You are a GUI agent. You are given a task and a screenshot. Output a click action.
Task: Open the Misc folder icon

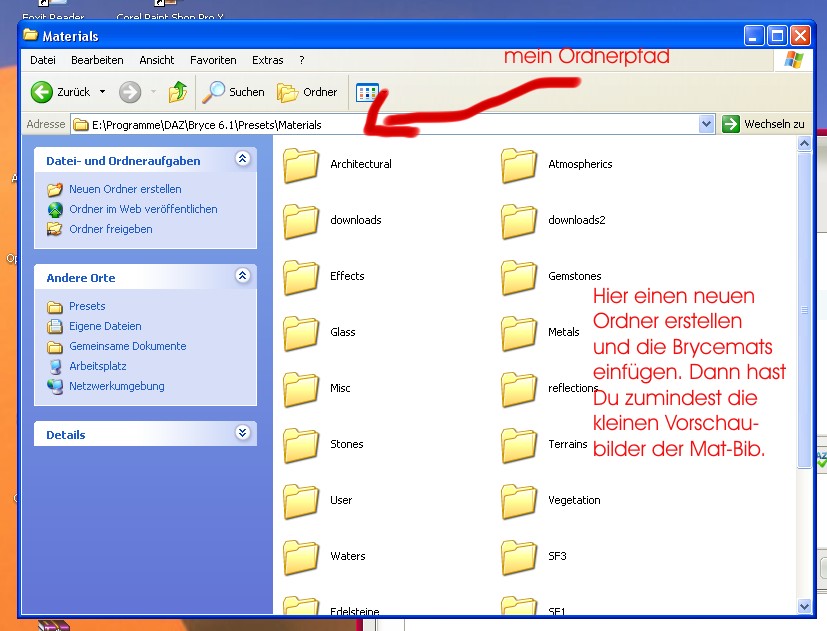click(301, 389)
